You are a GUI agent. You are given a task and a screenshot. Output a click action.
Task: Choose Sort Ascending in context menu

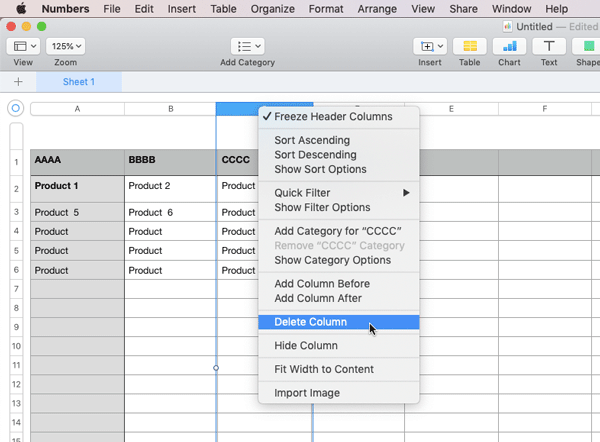(x=312, y=141)
